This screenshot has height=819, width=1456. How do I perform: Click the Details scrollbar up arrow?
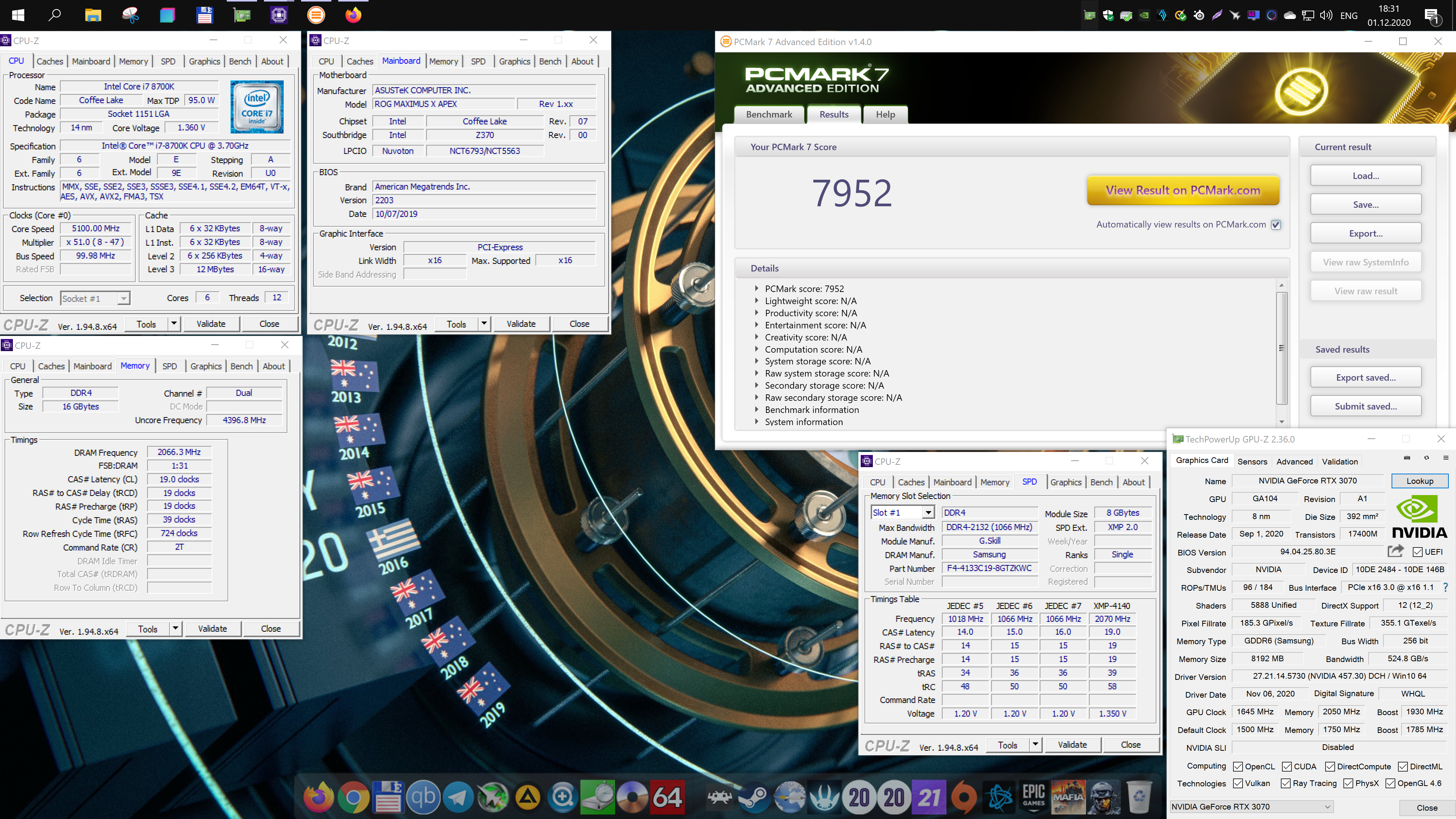[1281, 285]
